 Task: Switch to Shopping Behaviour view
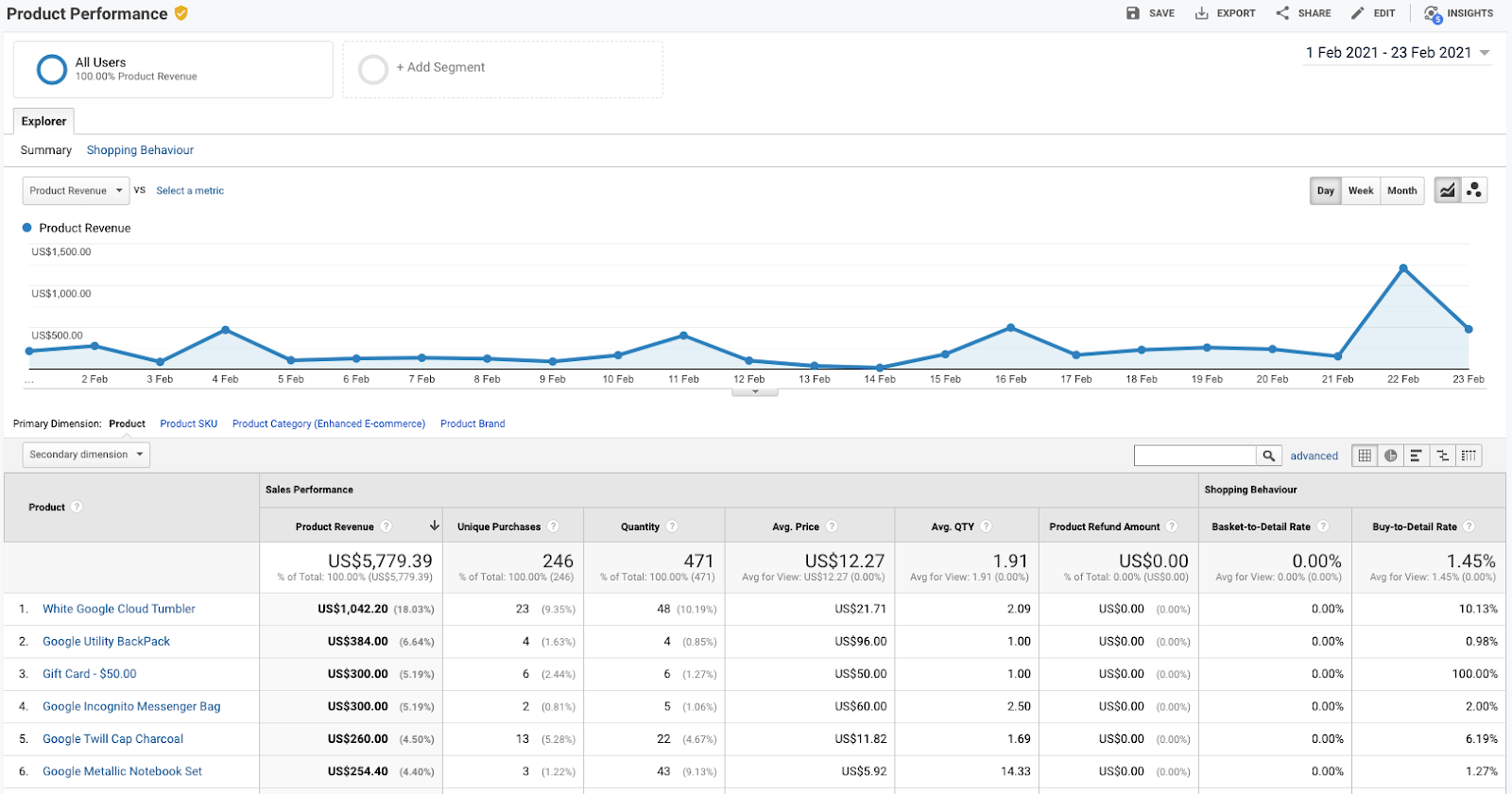point(140,150)
